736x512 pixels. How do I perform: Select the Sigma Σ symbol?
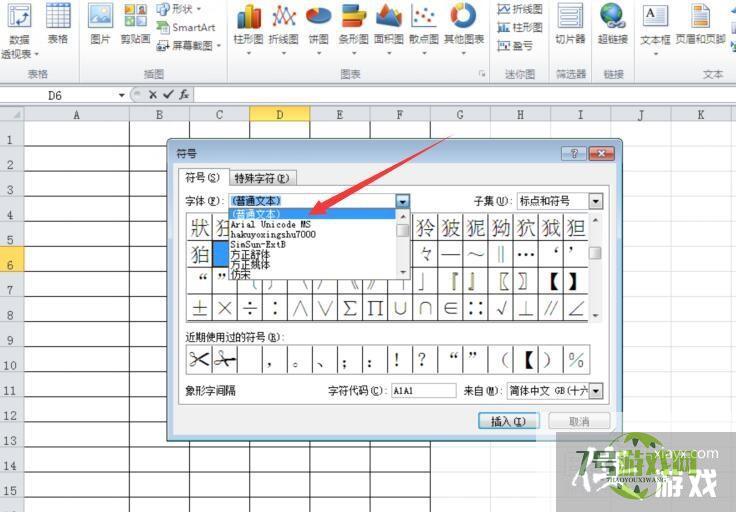350,308
